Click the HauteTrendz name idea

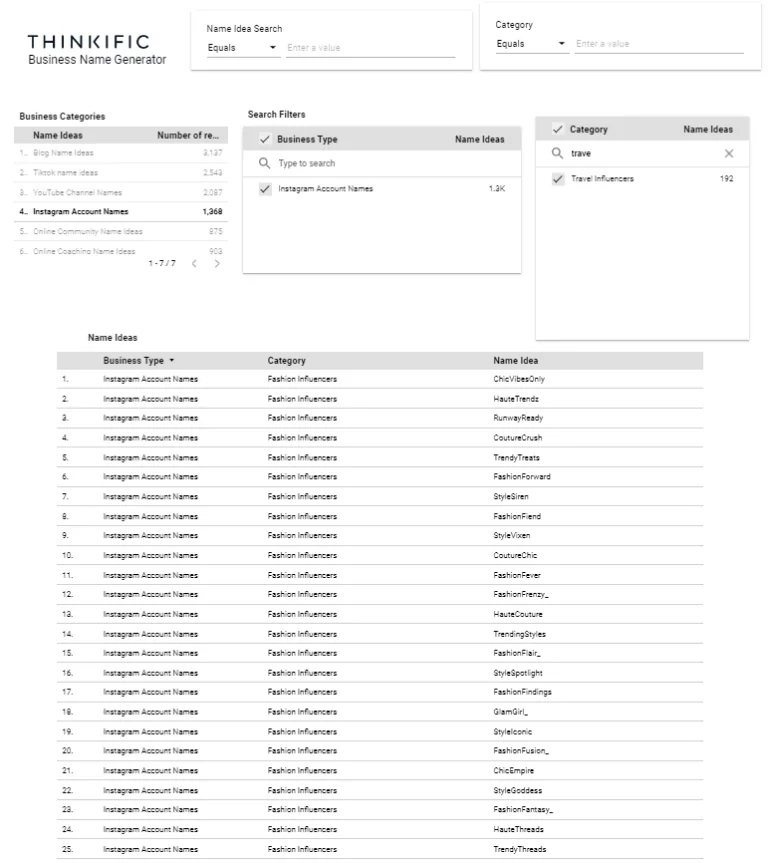pyautogui.click(x=516, y=399)
